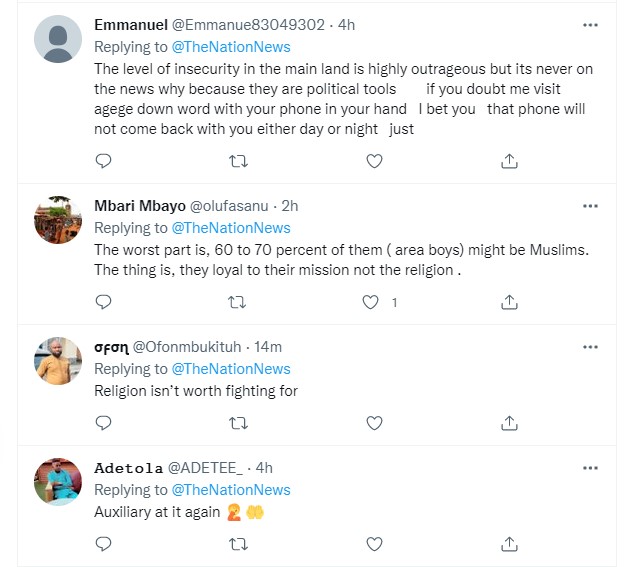Open the @Ofonmbukituh profile handle
The height and width of the screenshot is (567, 631).
pyautogui.click(x=191, y=346)
